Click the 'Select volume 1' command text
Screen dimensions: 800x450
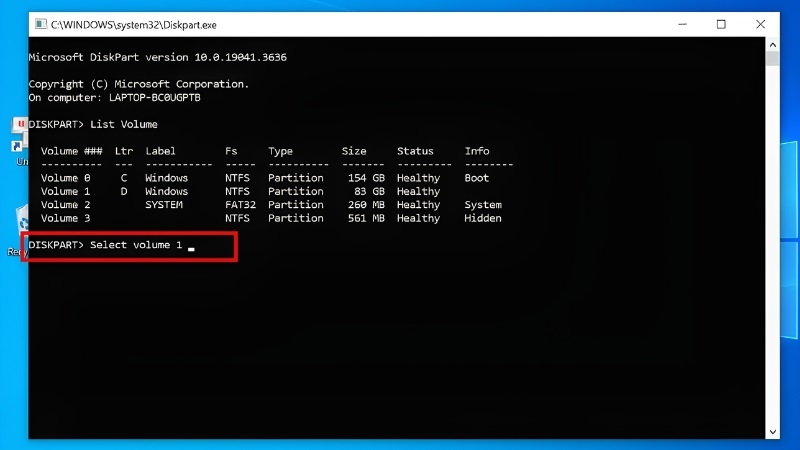(x=136, y=245)
